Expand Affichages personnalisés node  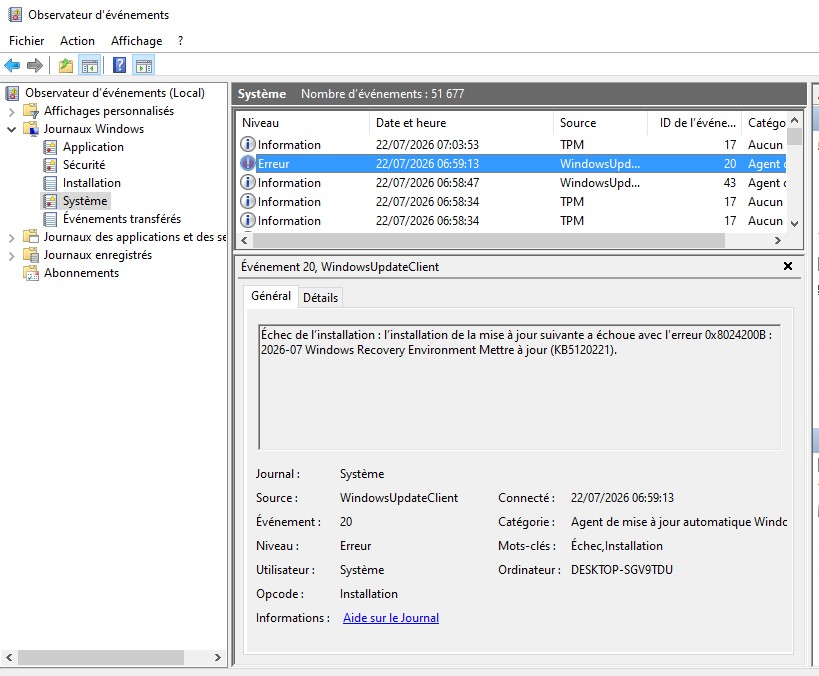tap(11, 111)
